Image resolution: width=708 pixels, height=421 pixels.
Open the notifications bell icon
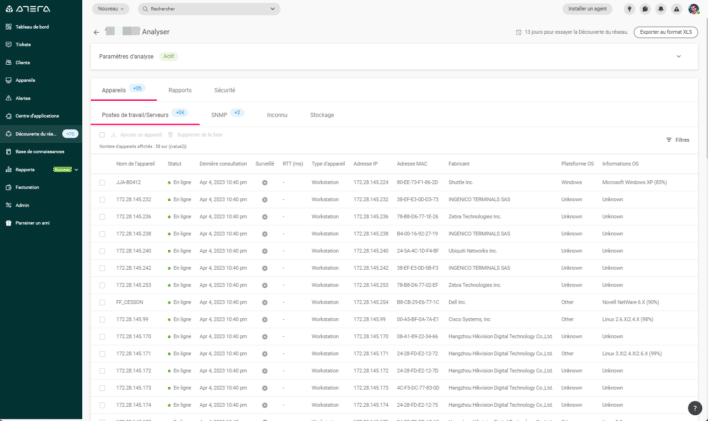click(x=661, y=8)
